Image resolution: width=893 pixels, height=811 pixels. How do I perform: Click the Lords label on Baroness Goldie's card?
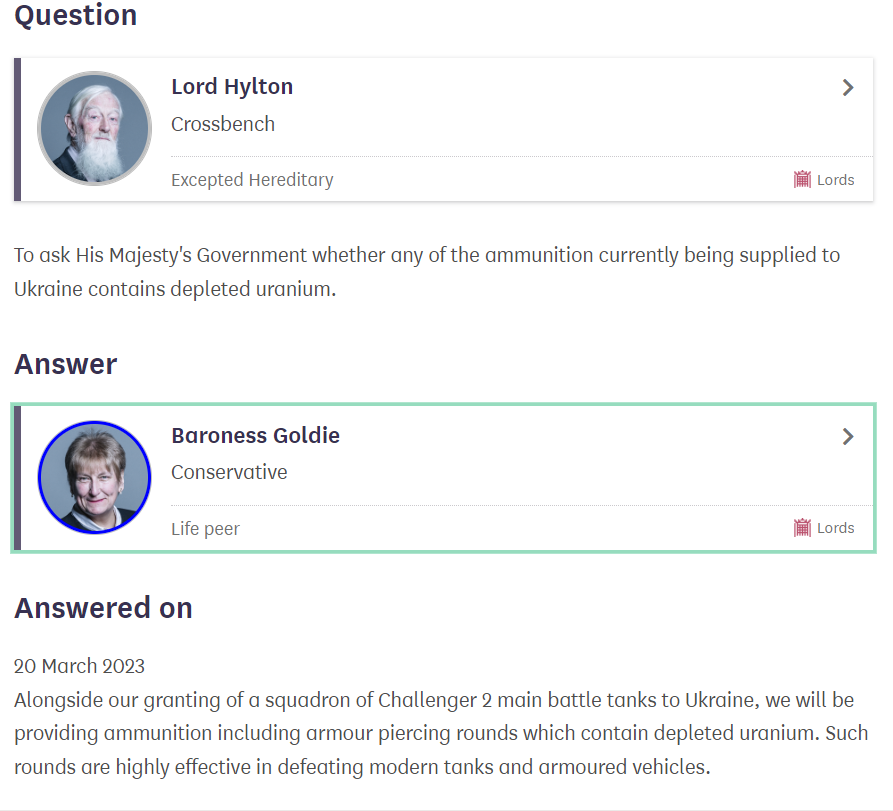pos(835,528)
